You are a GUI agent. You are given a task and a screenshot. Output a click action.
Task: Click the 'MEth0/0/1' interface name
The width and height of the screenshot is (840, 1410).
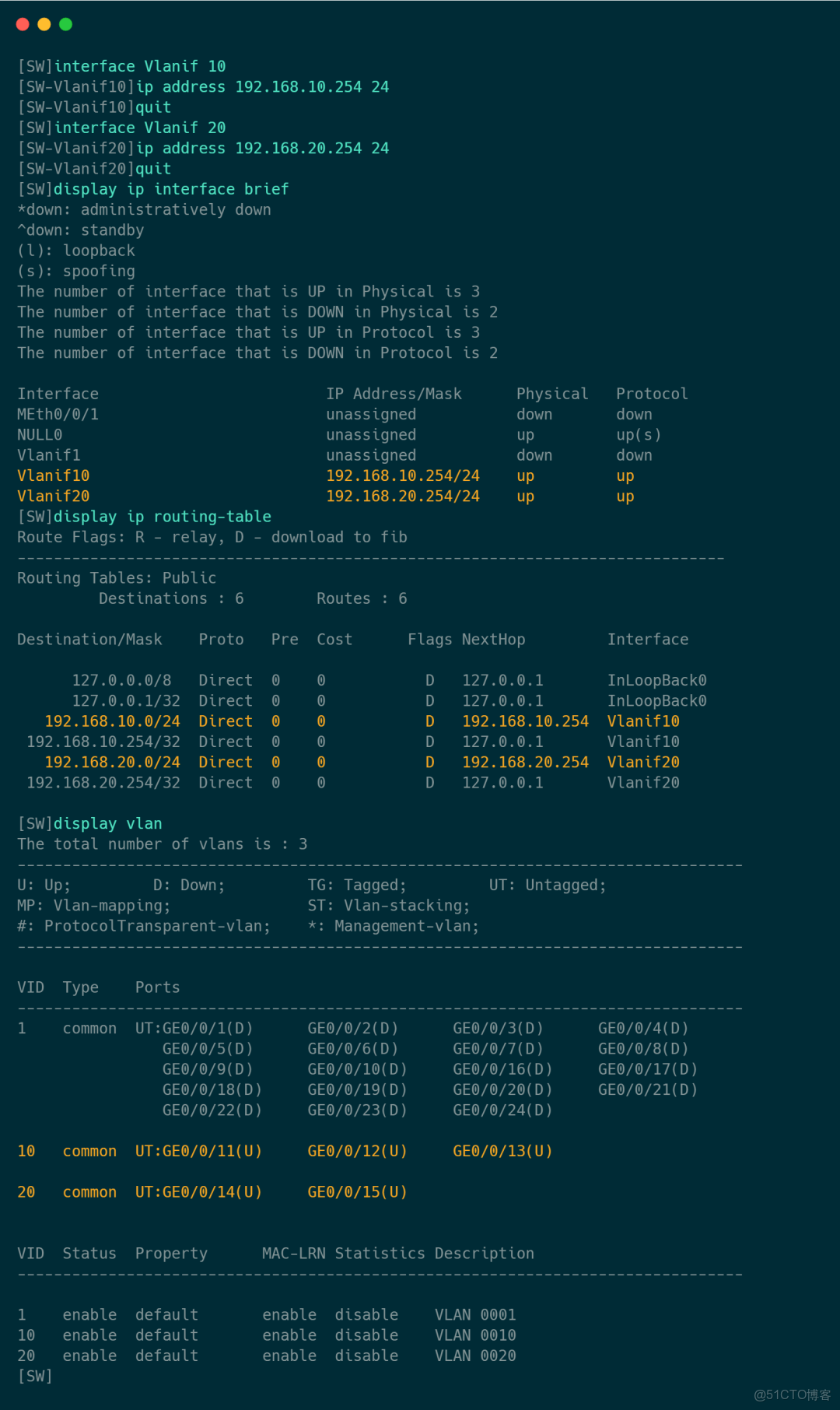[x=58, y=414]
